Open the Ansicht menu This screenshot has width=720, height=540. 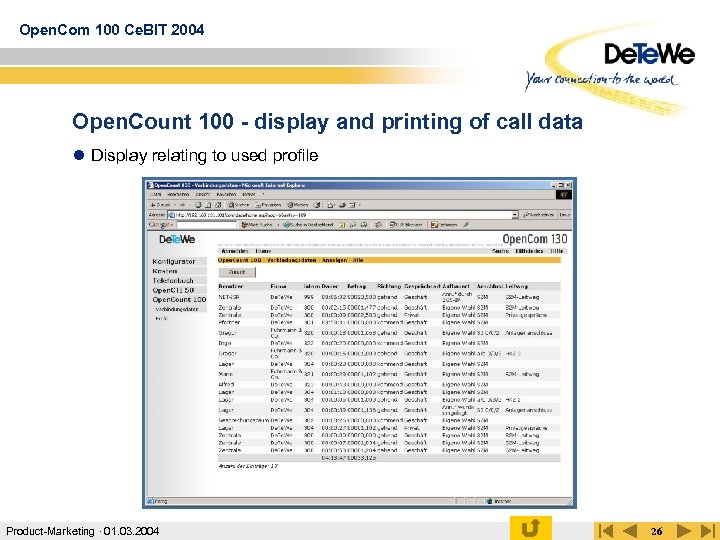pyautogui.click(x=203, y=195)
